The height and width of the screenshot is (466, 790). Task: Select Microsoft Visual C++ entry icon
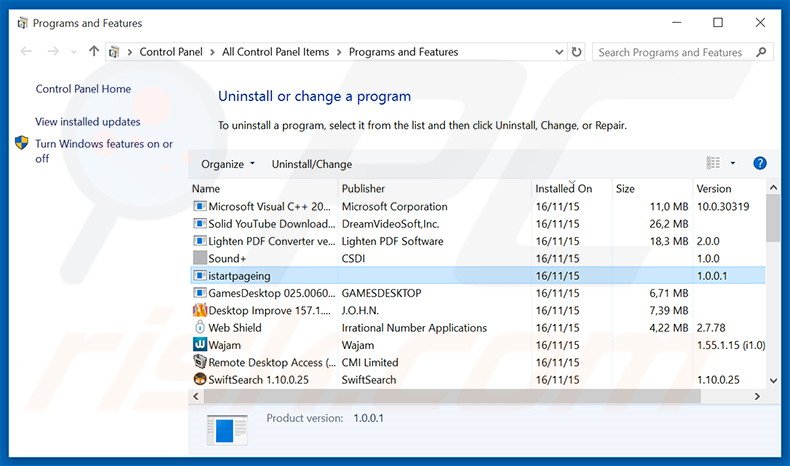coord(200,207)
